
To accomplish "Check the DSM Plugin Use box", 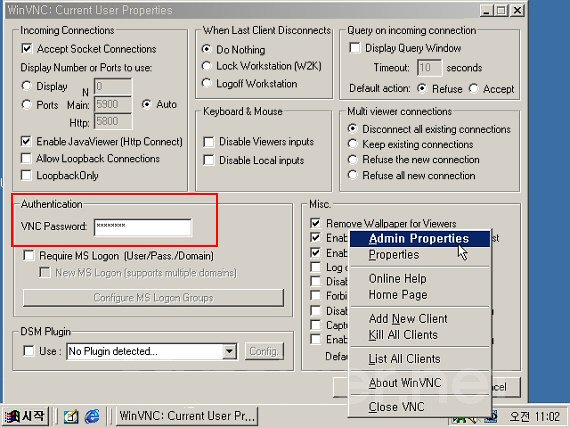I will click(29, 351).
